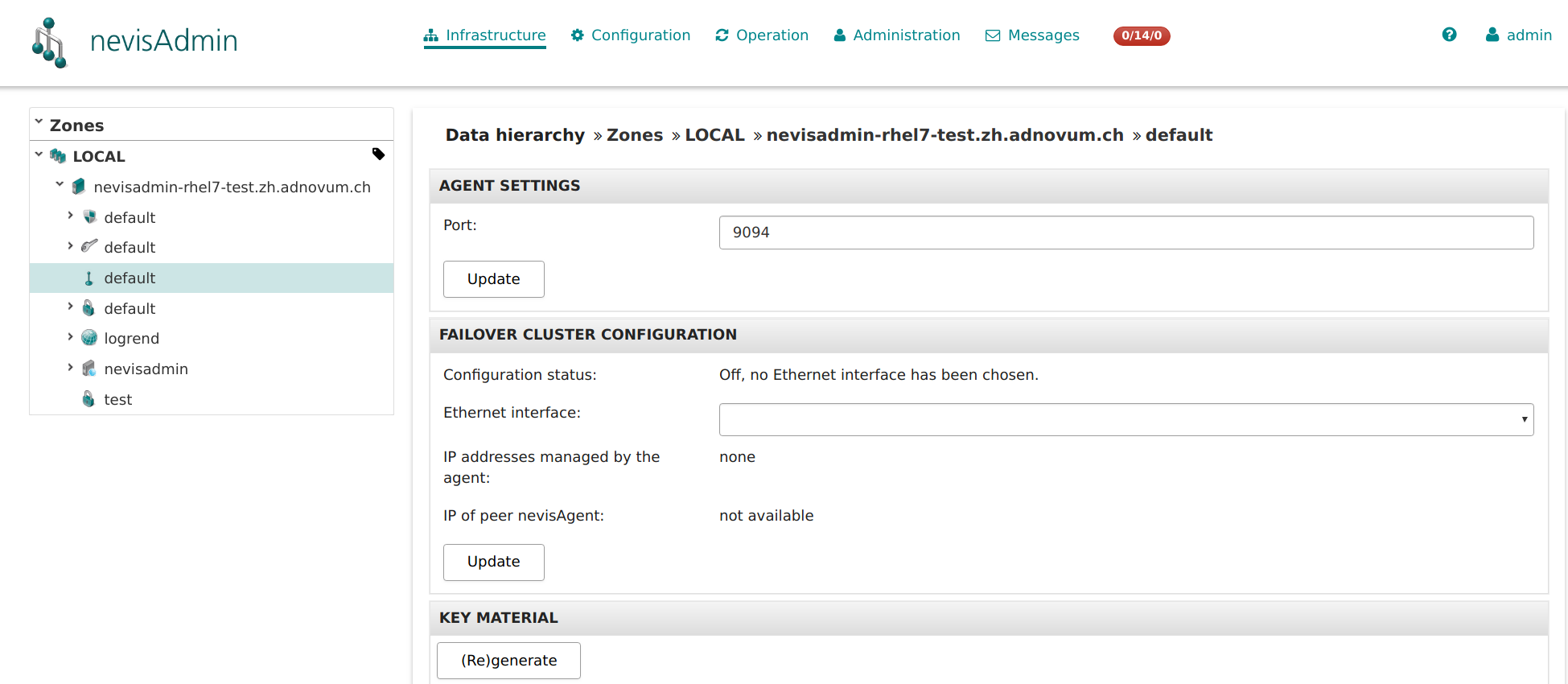The height and width of the screenshot is (684, 1568).
Task: Click the key icon in the tree
Action: (89, 246)
